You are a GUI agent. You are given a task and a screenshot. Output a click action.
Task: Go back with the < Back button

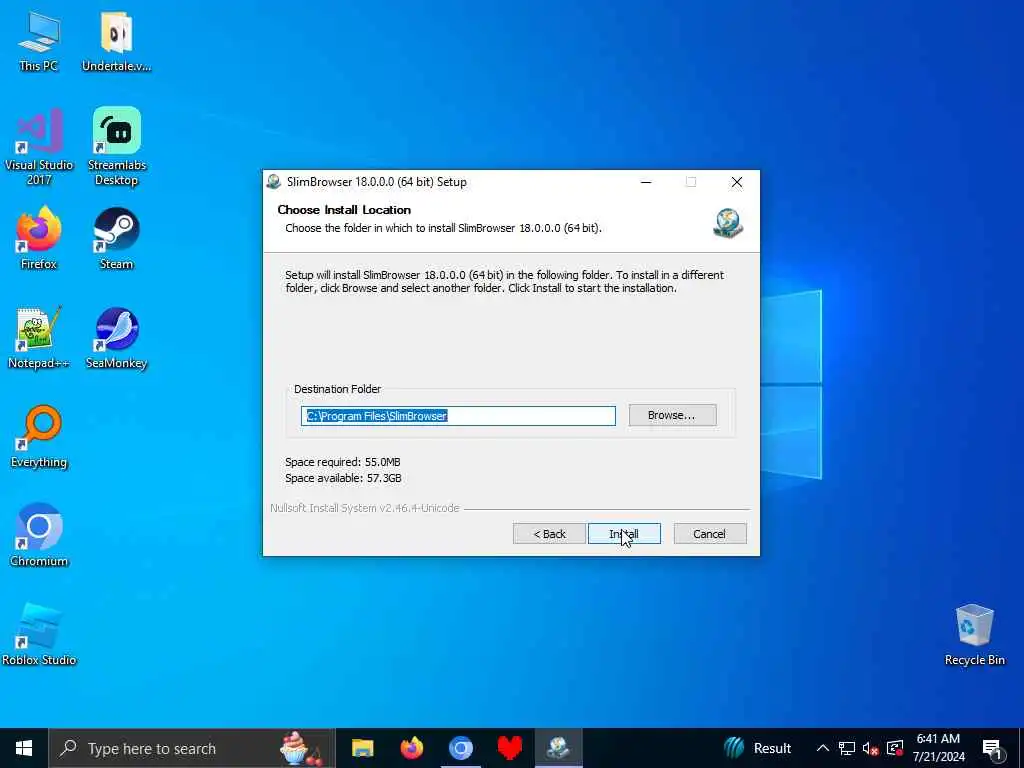(549, 534)
